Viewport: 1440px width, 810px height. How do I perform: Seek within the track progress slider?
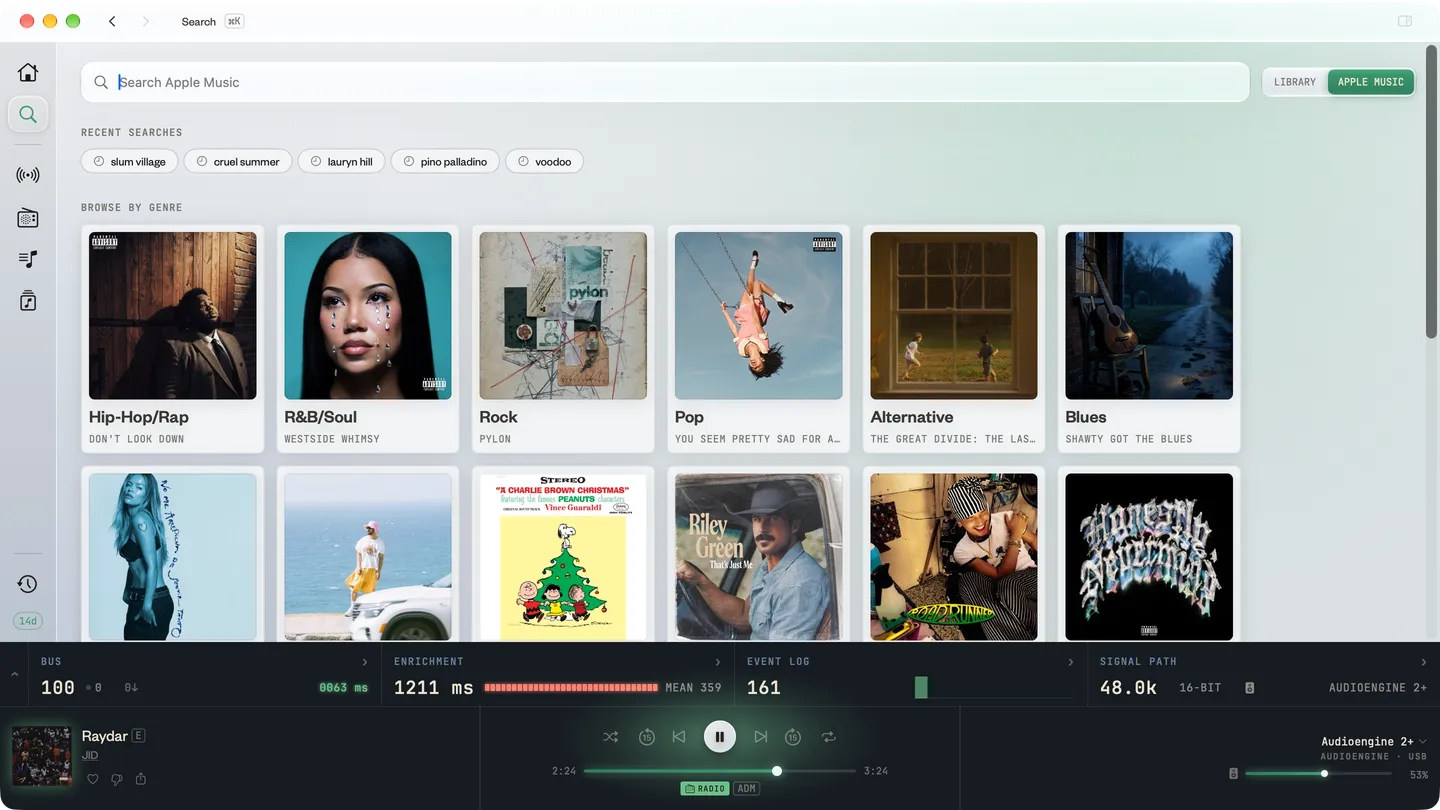[720, 771]
